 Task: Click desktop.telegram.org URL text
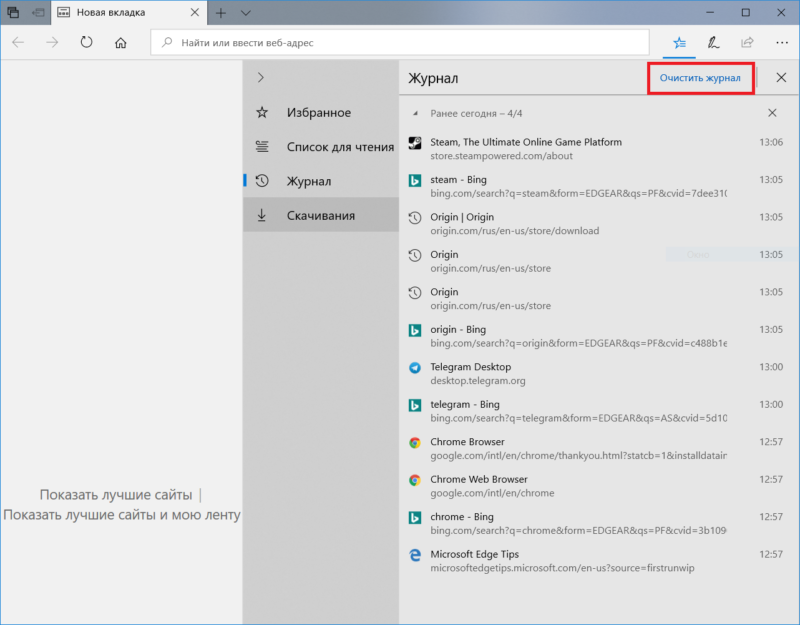pos(478,381)
